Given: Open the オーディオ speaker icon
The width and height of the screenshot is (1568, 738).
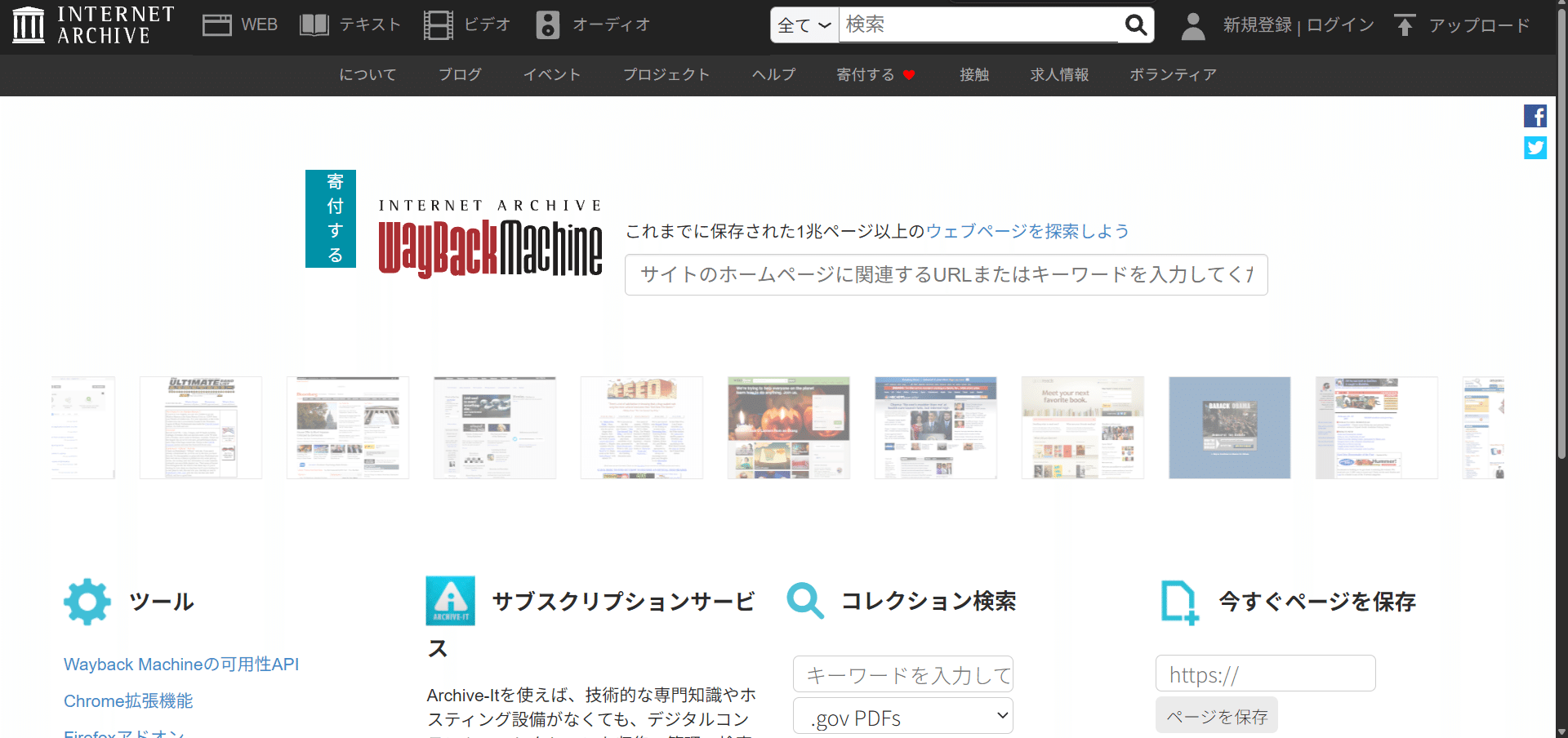Looking at the screenshot, I should point(548,25).
